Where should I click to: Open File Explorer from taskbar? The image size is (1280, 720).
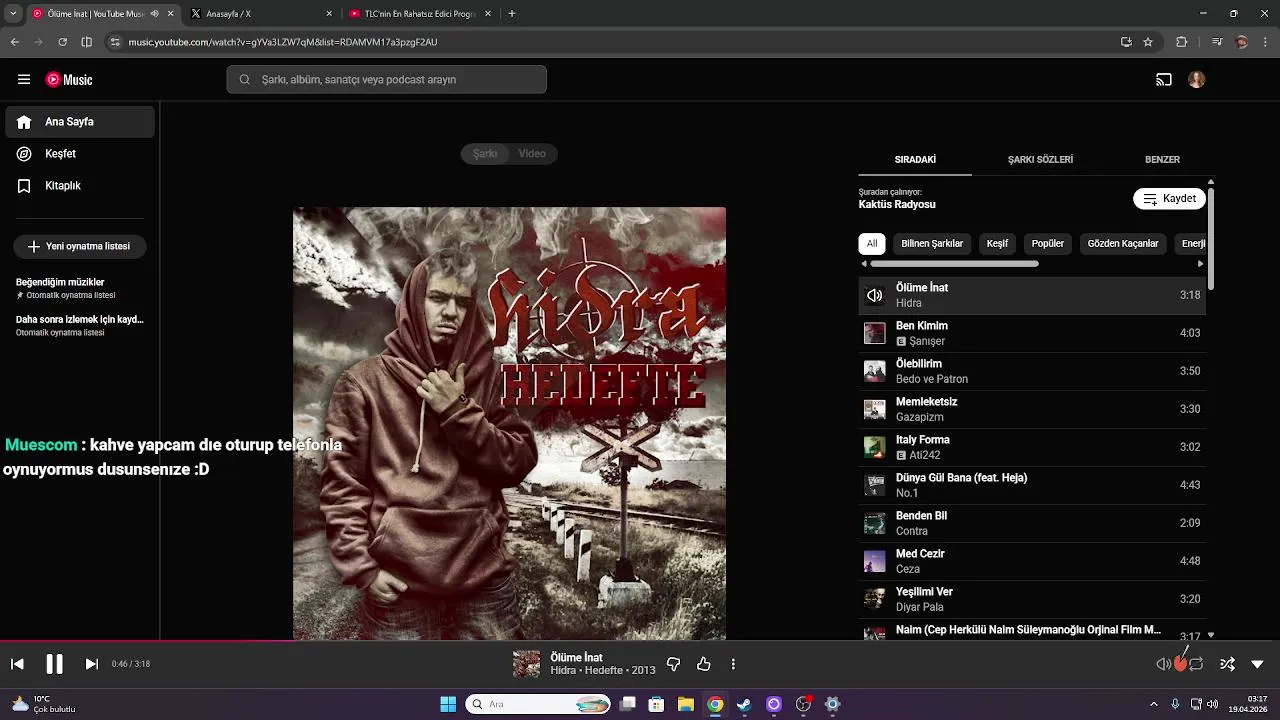pos(685,704)
